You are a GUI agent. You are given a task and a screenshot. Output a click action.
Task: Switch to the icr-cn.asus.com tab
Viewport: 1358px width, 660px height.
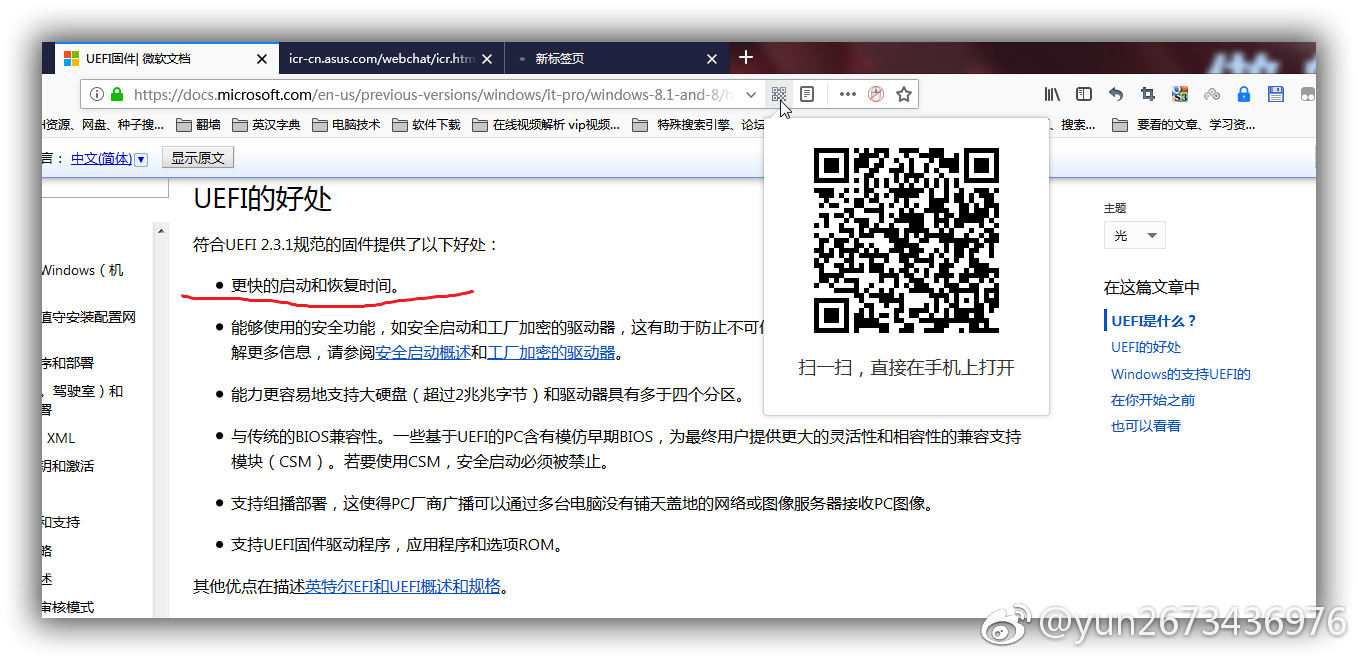pos(380,59)
